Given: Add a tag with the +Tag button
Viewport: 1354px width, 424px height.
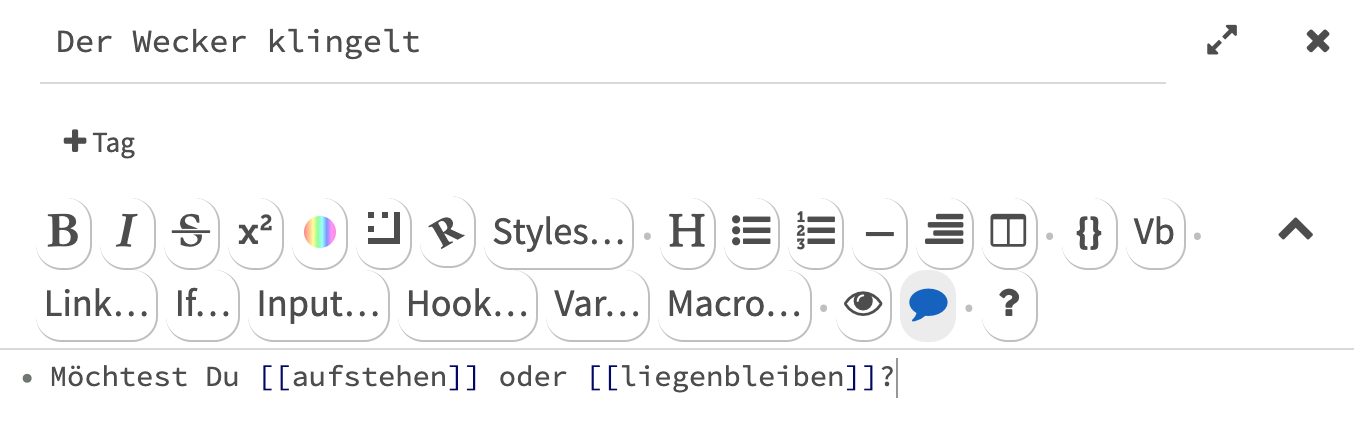Looking at the screenshot, I should point(99,143).
